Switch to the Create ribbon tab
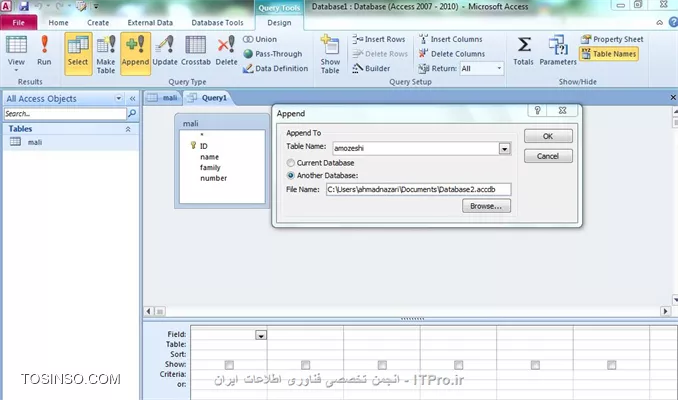Image resolution: width=678 pixels, height=400 pixels. coord(98,22)
